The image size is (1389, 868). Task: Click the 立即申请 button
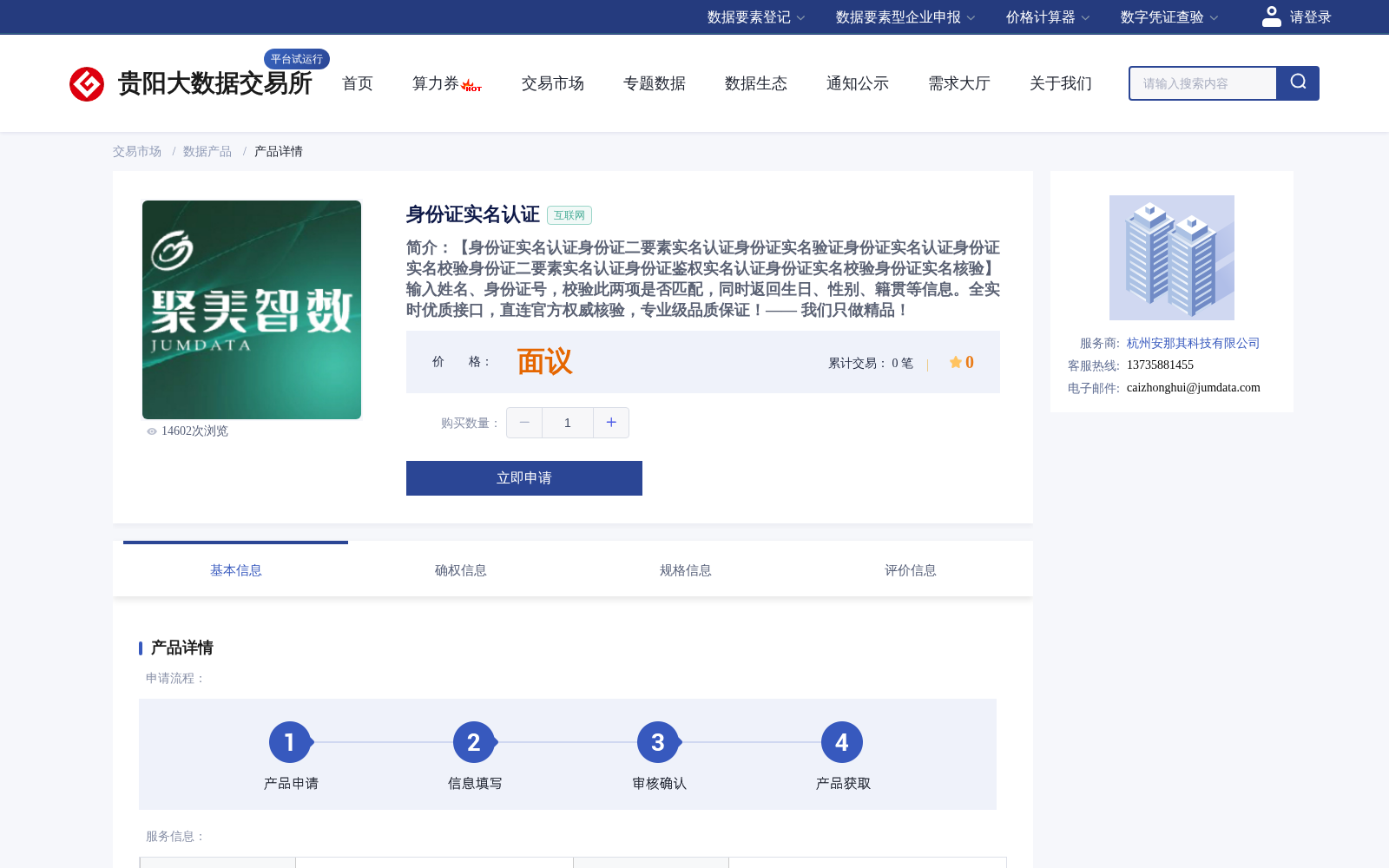(524, 478)
